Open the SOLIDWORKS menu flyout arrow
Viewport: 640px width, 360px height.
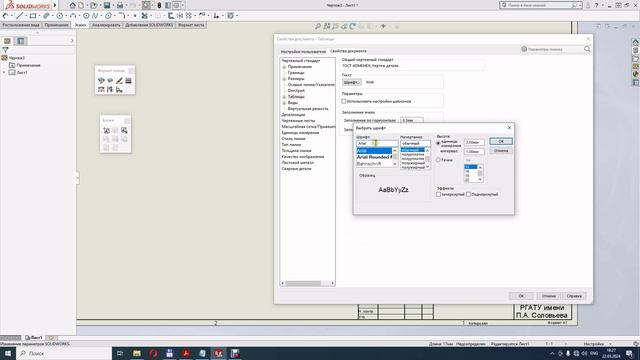tap(55, 5)
